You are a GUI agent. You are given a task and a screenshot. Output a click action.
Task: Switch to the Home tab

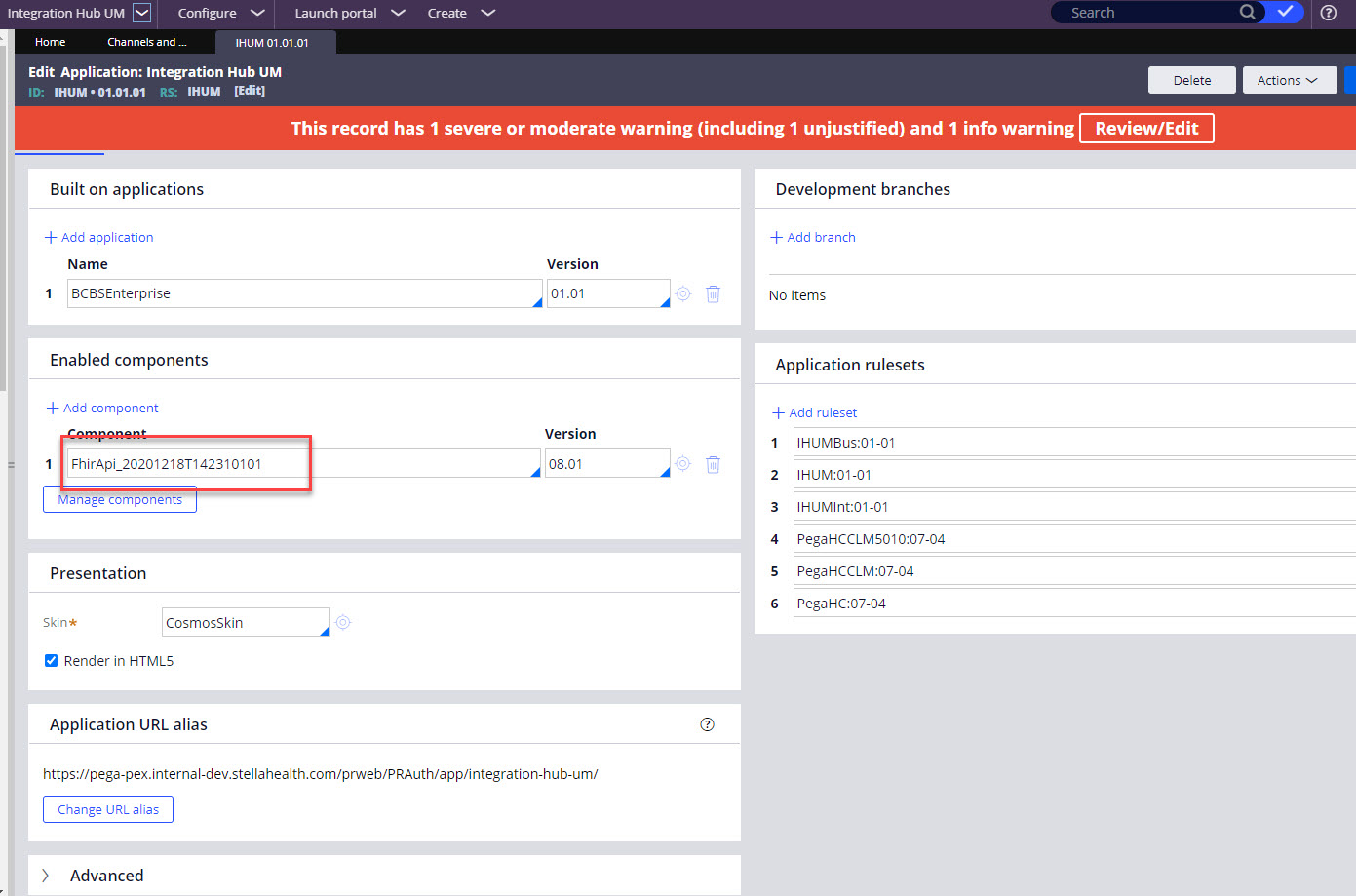click(51, 42)
